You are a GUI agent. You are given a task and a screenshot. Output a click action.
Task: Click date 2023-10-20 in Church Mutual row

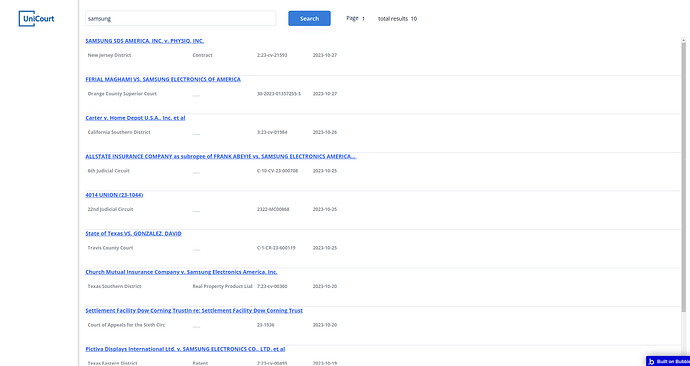325,286
